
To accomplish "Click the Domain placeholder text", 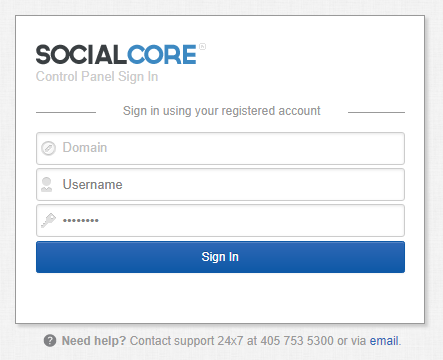I will point(85,148).
